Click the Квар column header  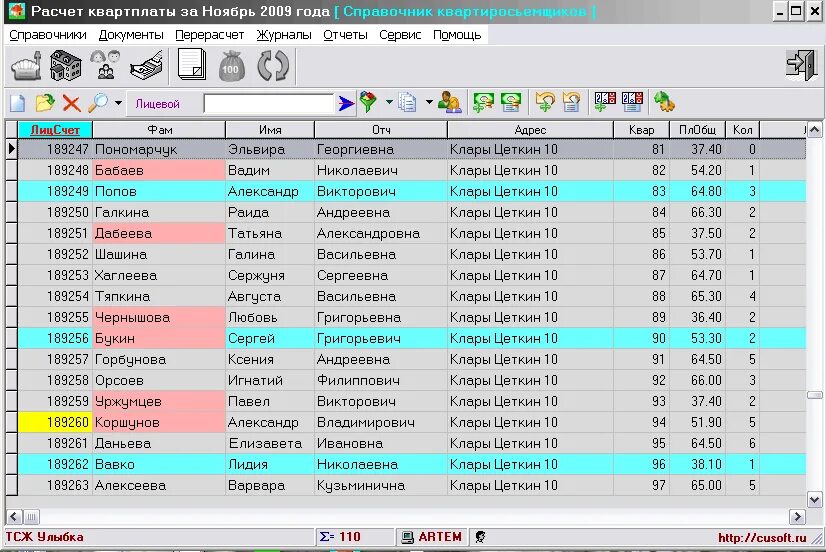pyautogui.click(x=641, y=130)
